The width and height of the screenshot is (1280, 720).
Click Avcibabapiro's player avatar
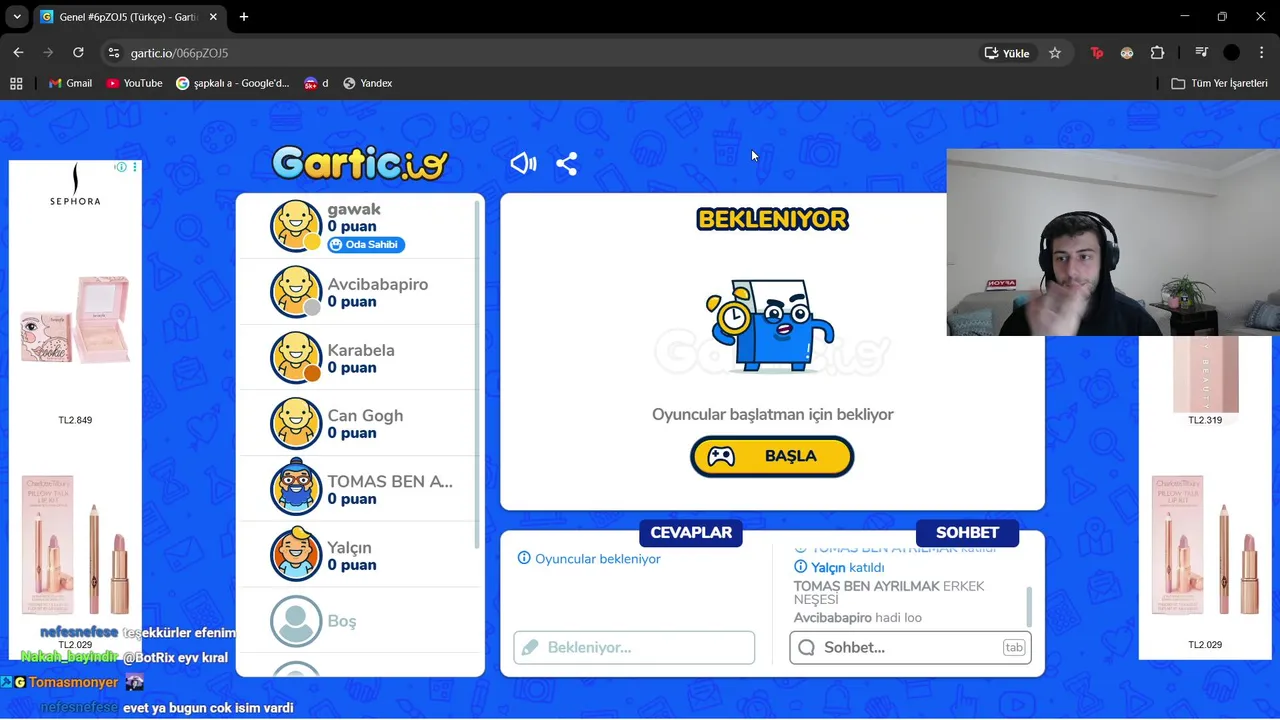(296, 292)
